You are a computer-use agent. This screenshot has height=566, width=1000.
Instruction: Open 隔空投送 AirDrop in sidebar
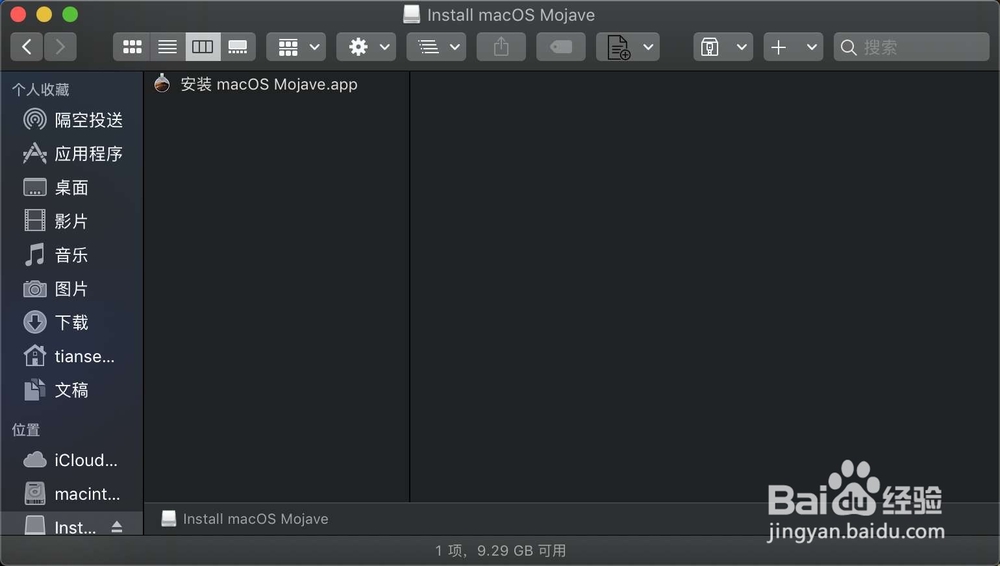coord(72,120)
